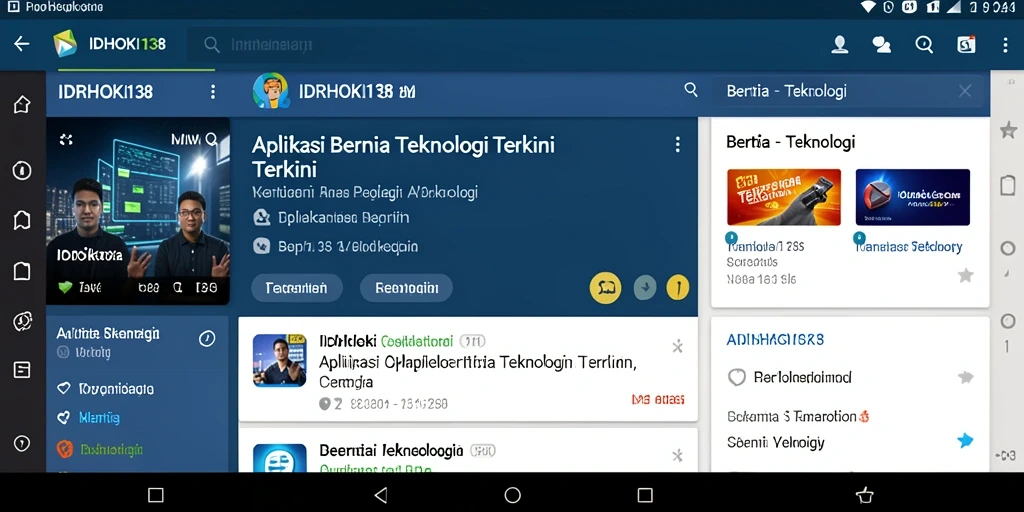The image size is (1024, 512).
Task: Open the link under orange thumbnail
Action: coord(765,247)
